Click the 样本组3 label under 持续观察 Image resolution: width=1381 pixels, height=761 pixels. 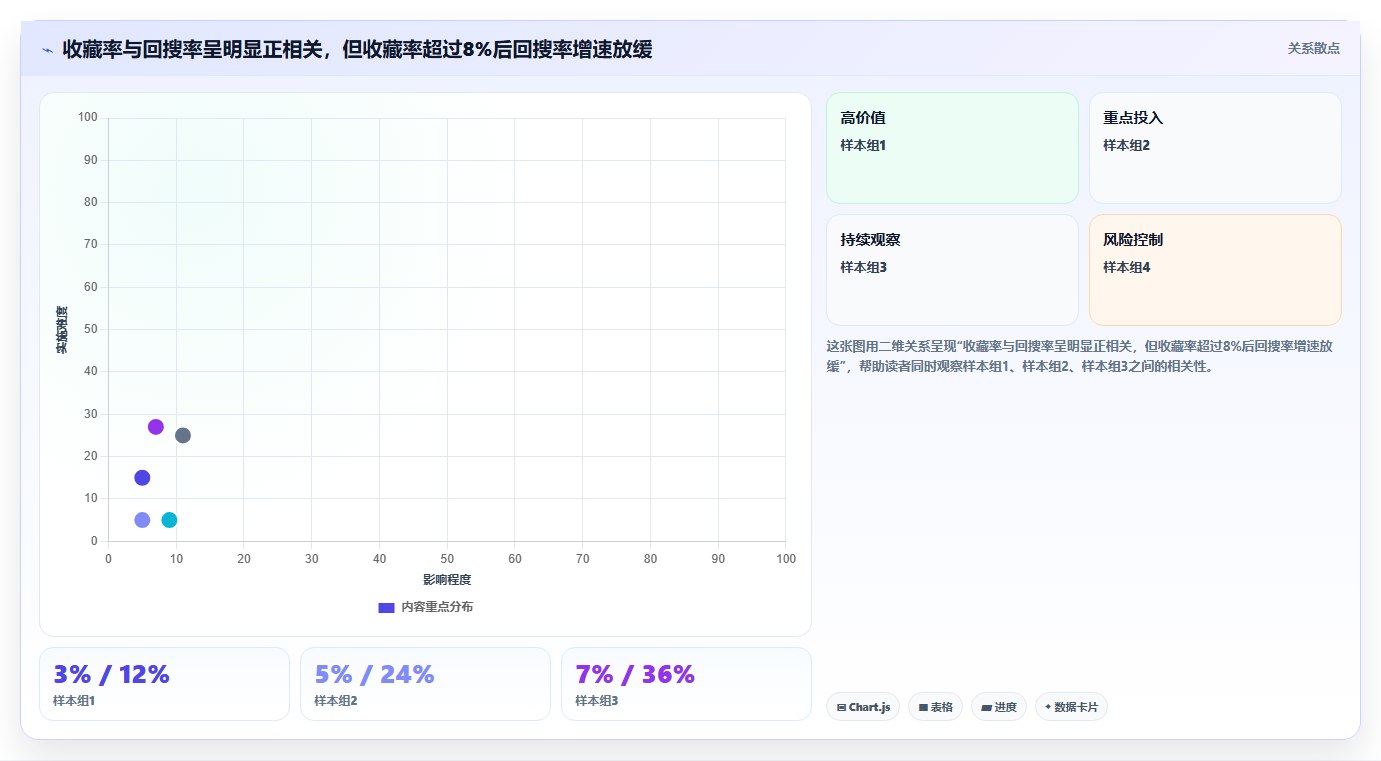click(x=863, y=267)
